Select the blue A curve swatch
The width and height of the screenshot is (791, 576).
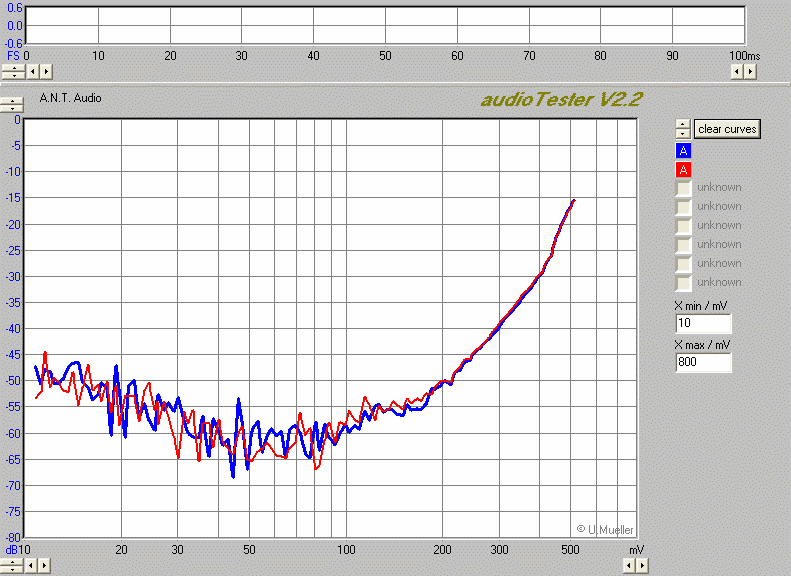click(683, 150)
